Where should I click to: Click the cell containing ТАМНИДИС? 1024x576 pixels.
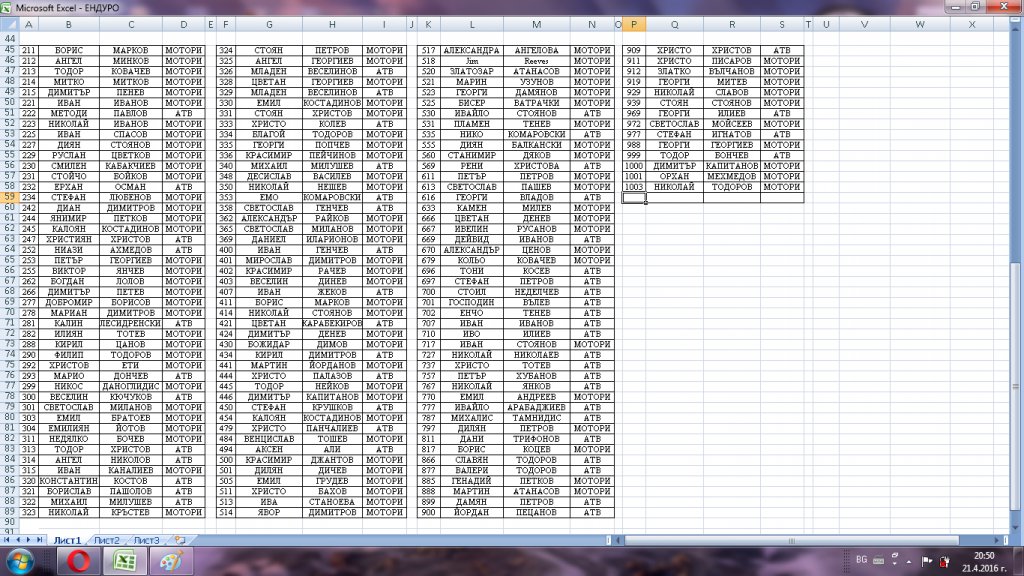536,417
